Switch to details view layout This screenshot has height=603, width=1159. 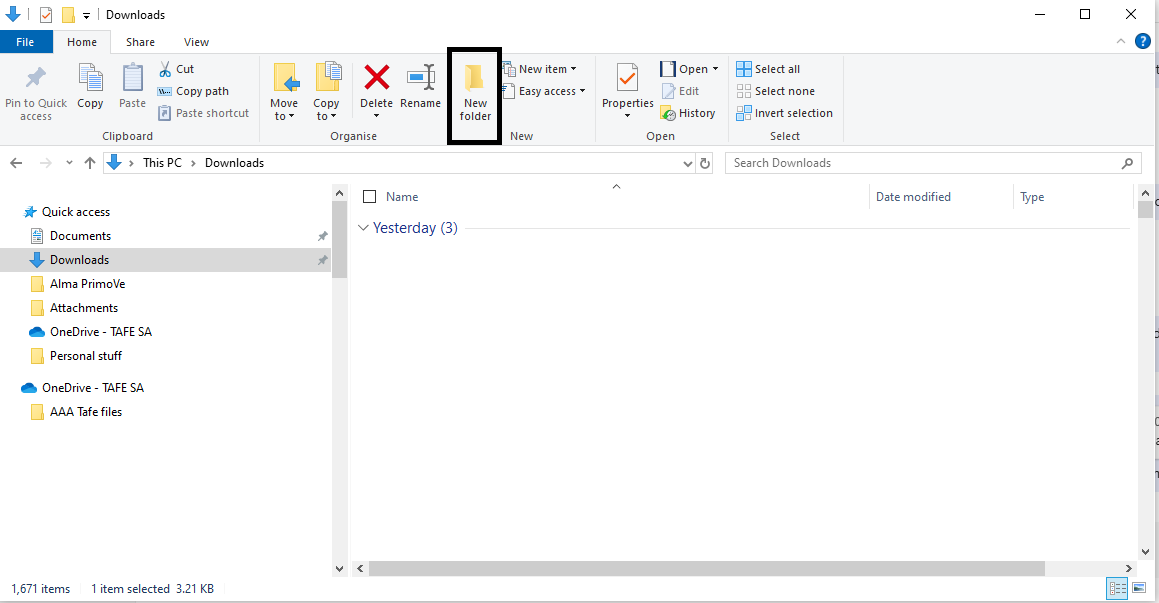tap(1118, 588)
